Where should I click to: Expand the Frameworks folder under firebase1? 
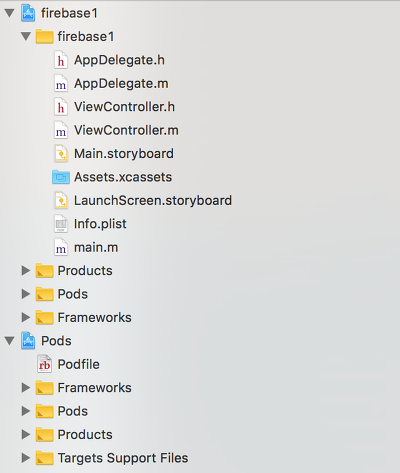[26, 317]
